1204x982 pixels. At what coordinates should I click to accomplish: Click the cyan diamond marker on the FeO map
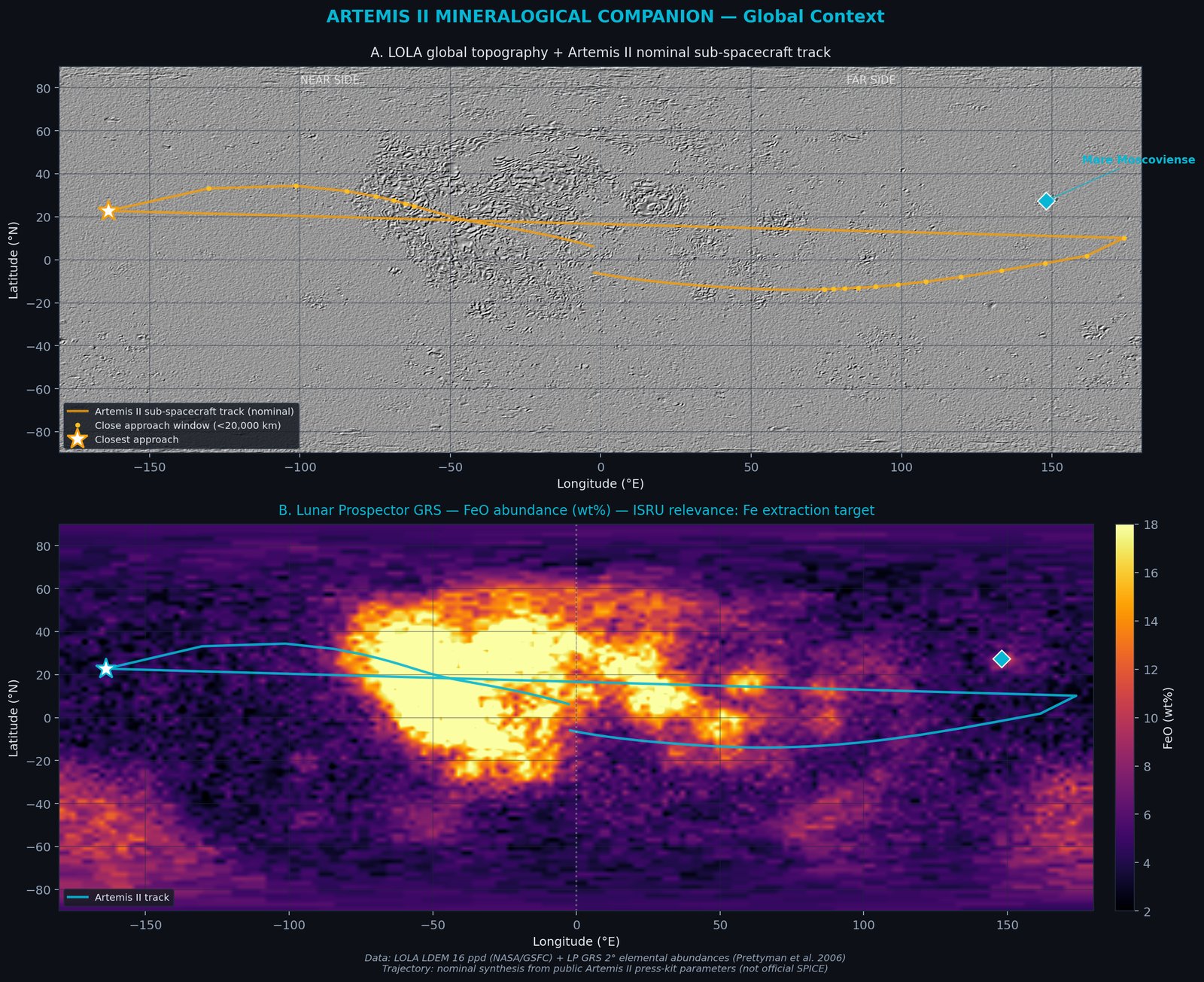(x=1002, y=659)
